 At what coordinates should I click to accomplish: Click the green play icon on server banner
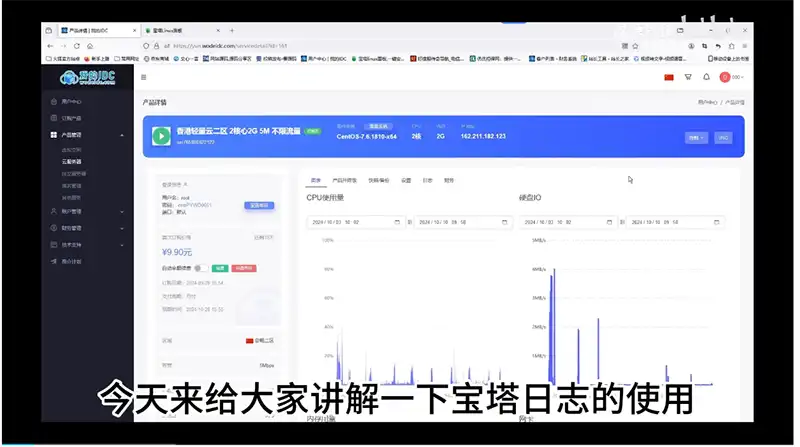pos(160,135)
